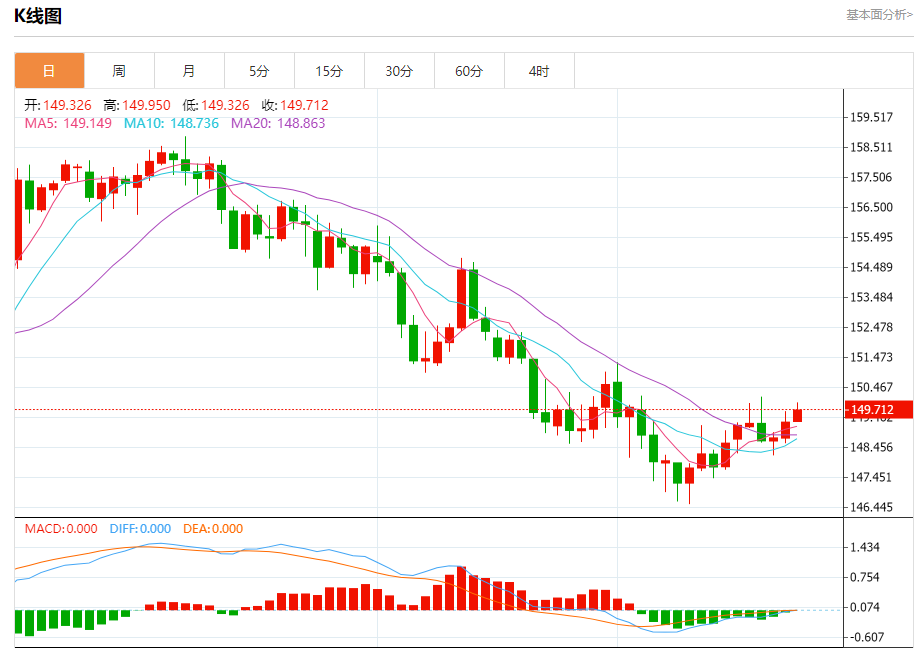Image resolution: width=920 pixels, height=648 pixels.
Task: Click the 146.445 price axis label
Action: coord(871,507)
